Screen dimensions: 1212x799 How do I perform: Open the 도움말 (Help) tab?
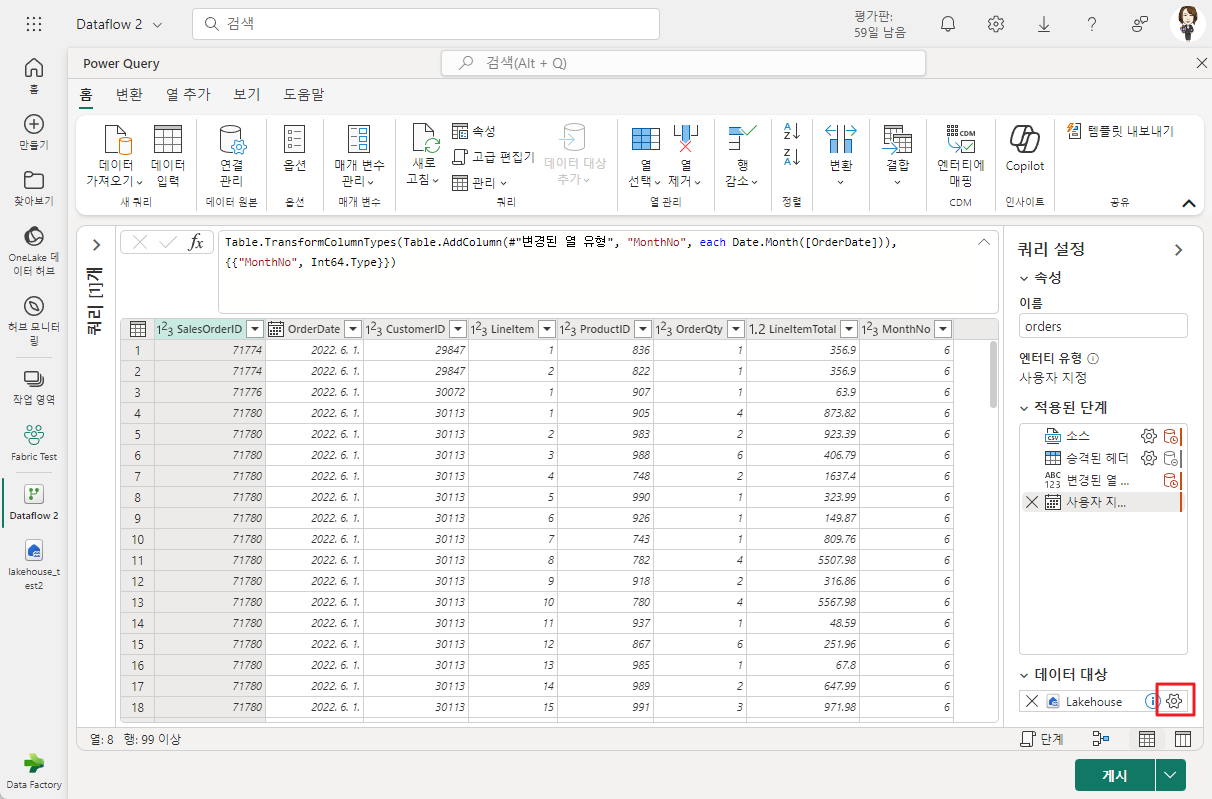click(x=303, y=94)
